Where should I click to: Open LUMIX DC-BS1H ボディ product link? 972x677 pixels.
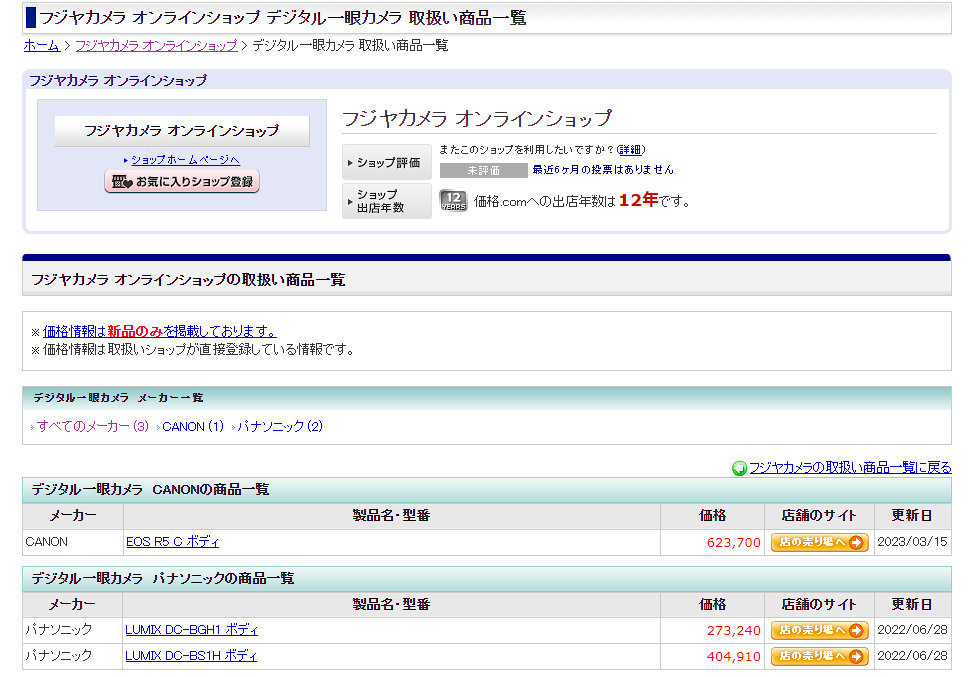(191, 656)
